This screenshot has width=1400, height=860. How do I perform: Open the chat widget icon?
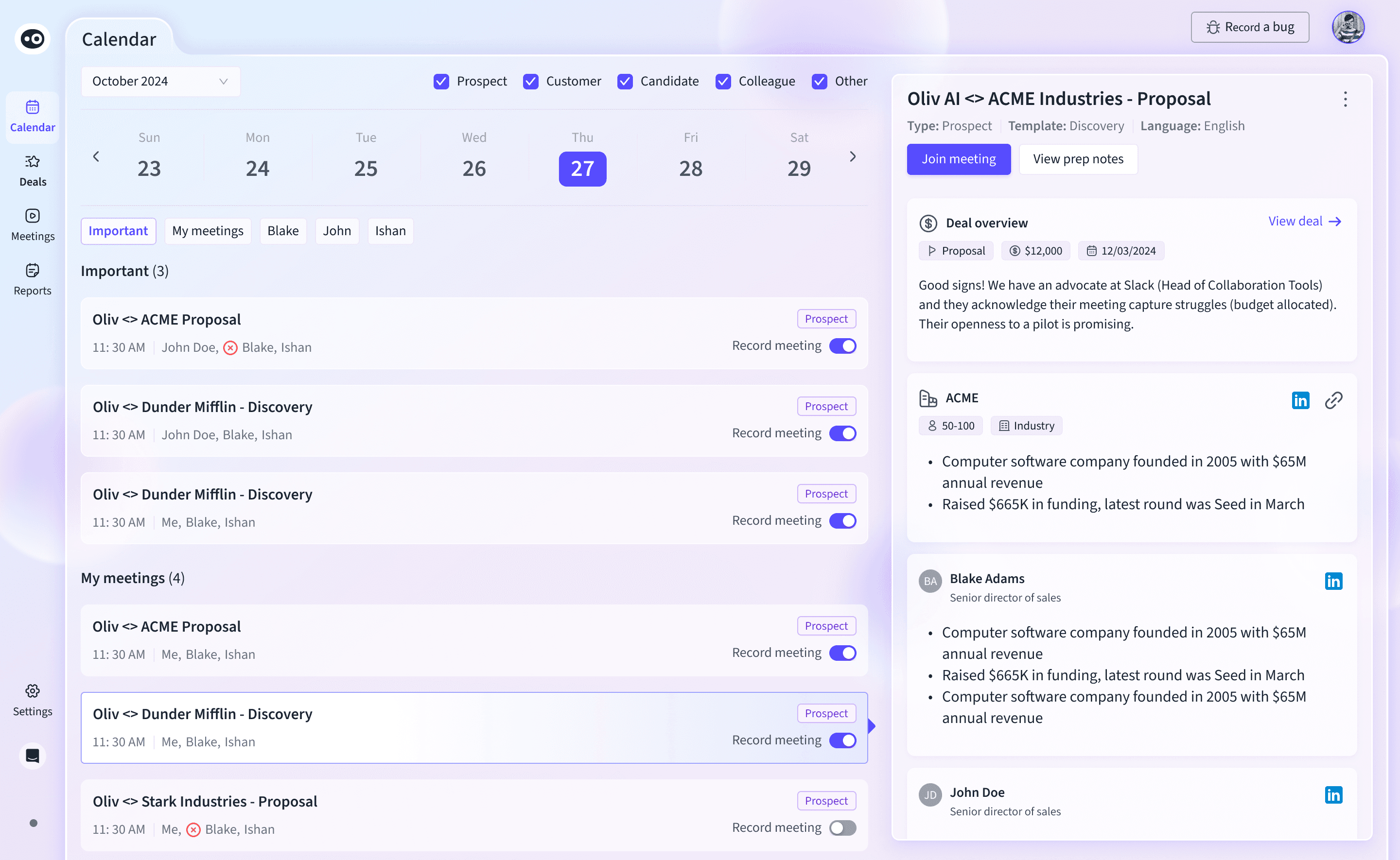(33, 756)
